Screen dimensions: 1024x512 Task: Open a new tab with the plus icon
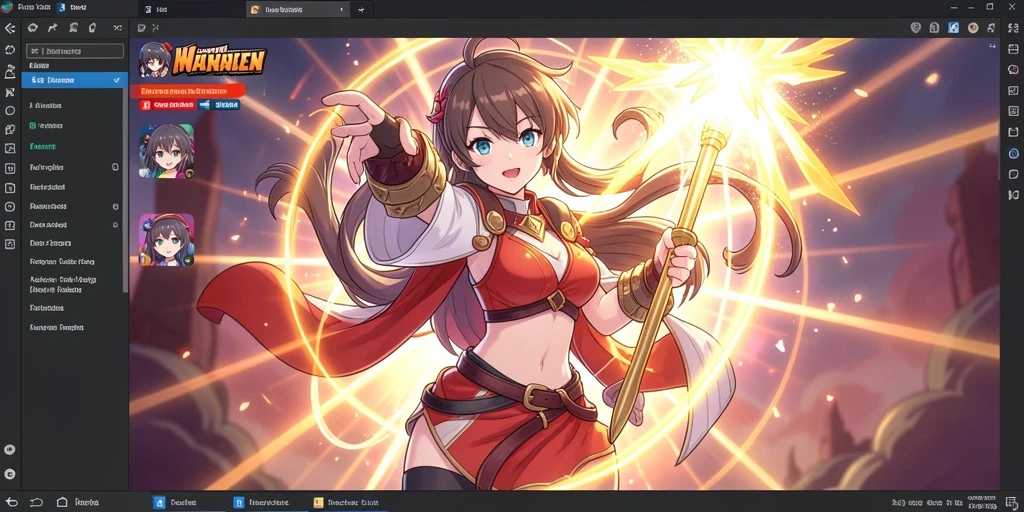[x=360, y=10]
